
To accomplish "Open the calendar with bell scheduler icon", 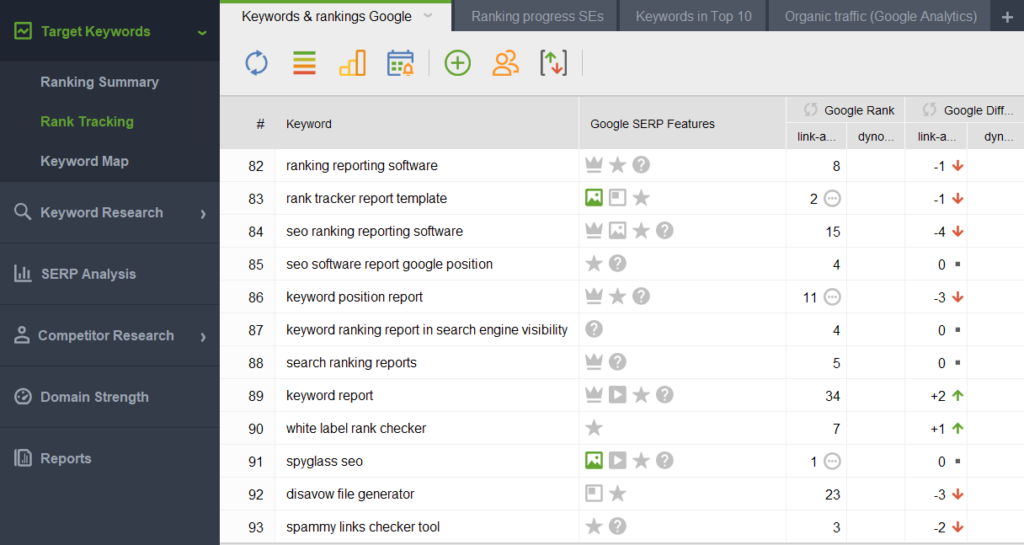I will [401, 64].
